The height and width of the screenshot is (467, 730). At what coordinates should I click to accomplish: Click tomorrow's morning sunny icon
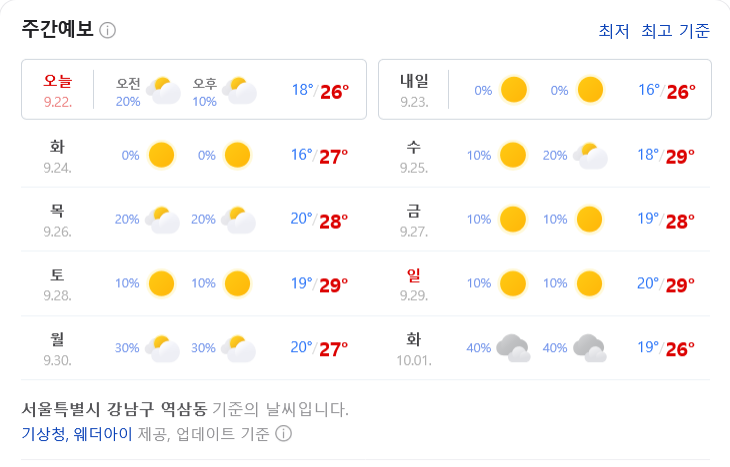click(x=514, y=90)
